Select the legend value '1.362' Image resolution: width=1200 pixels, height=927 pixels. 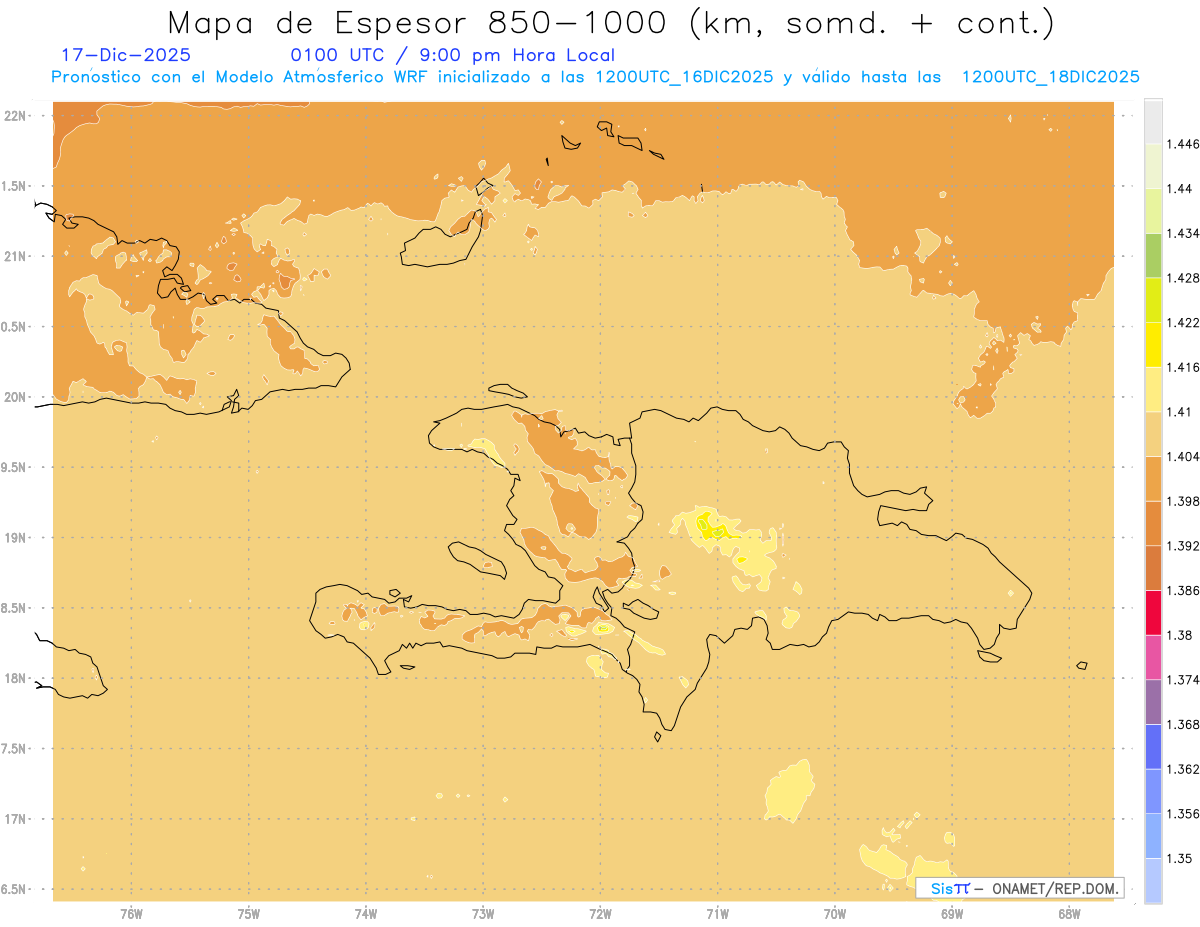point(1182,769)
